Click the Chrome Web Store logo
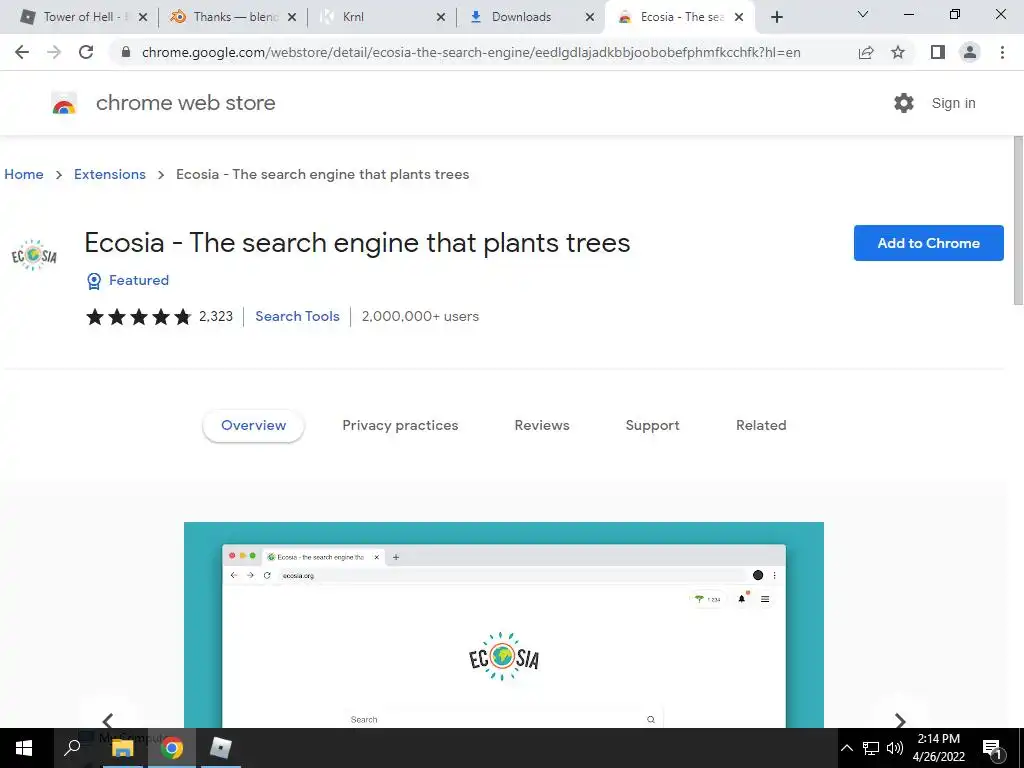1024x768 pixels. [x=64, y=104]
